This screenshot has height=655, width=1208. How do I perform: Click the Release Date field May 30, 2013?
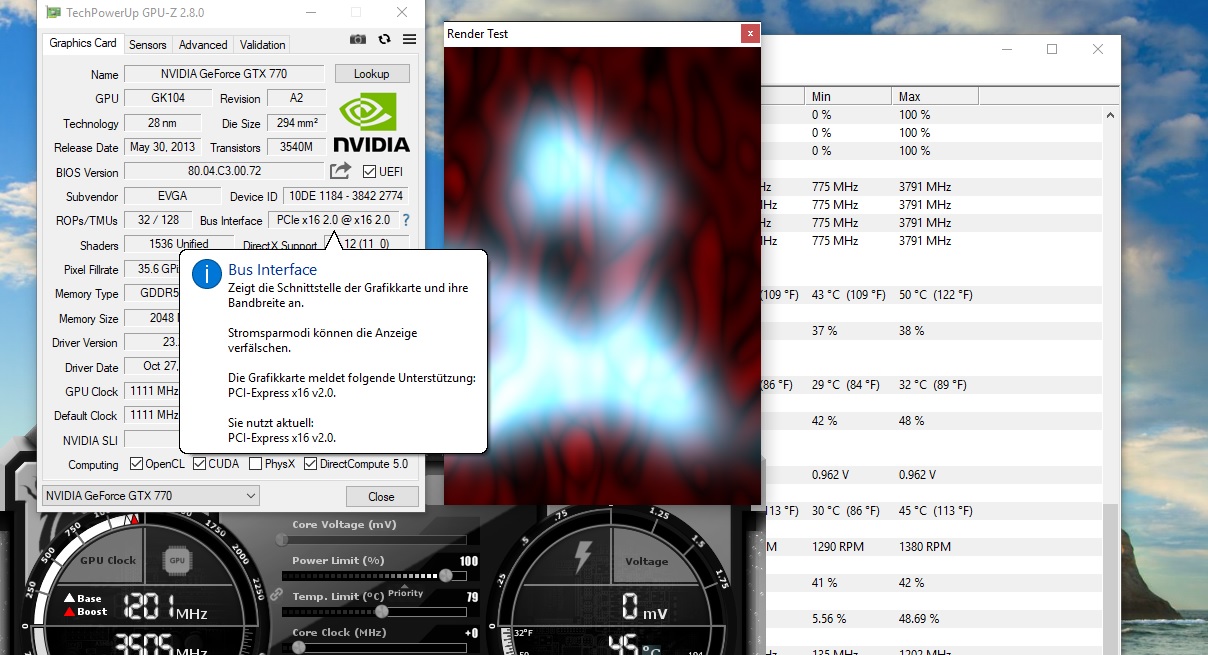tap(162, 147)
